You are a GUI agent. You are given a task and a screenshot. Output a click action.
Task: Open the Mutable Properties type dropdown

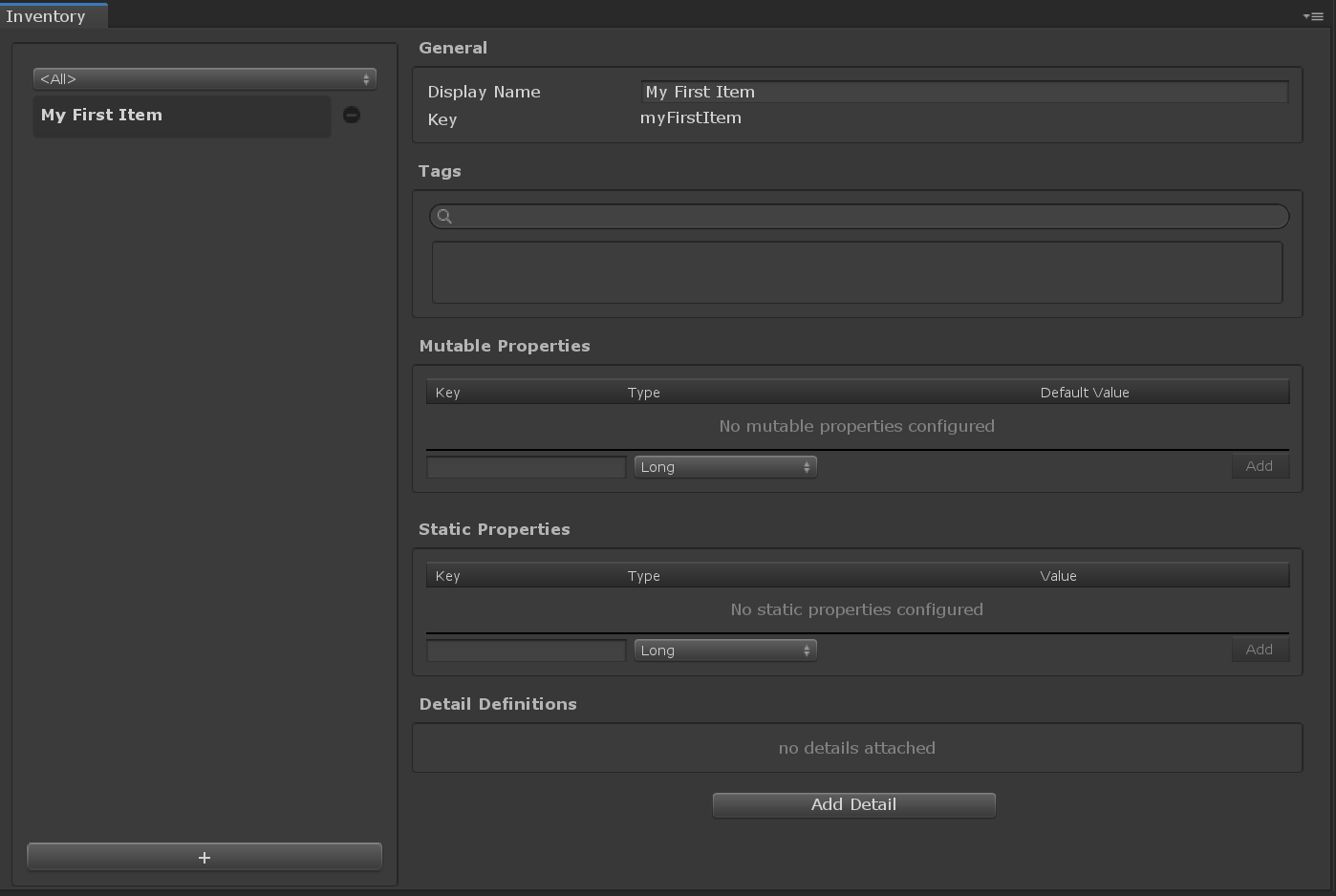725,466
